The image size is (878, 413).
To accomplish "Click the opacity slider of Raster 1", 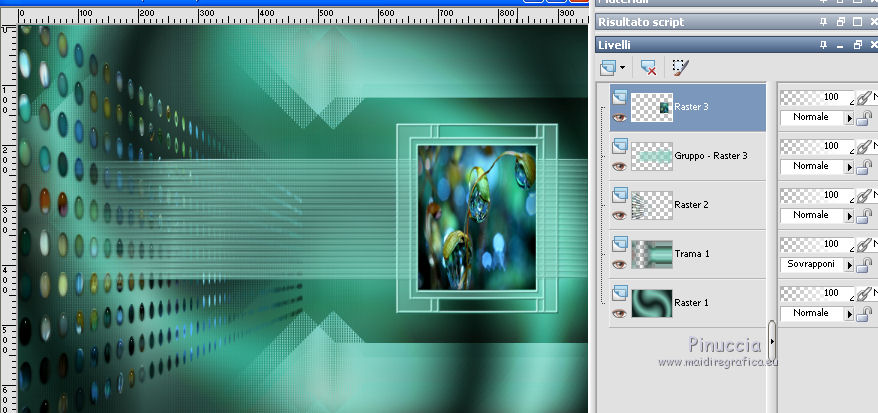I will point(817,293).
